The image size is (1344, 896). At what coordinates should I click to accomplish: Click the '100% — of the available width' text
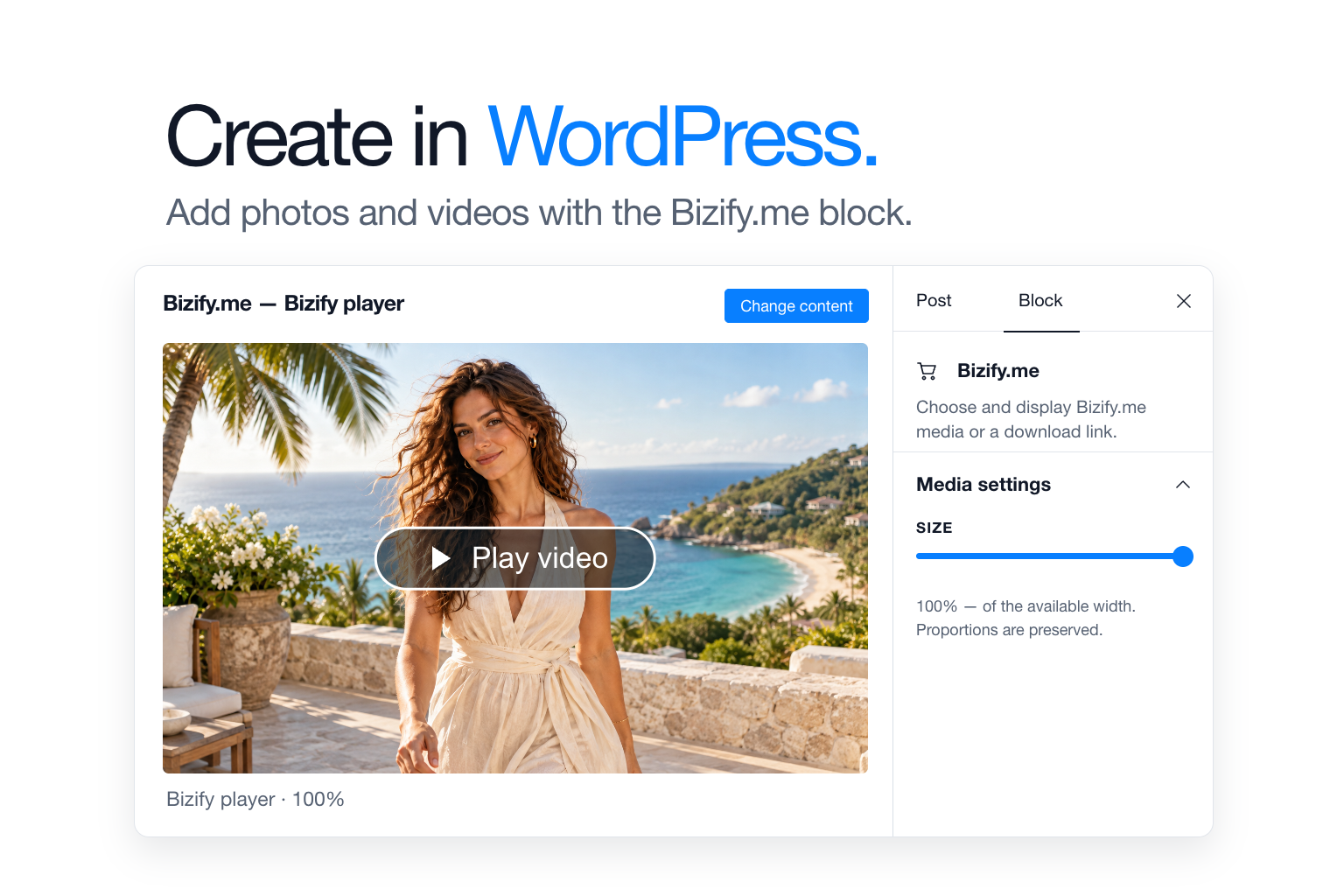tap(1025, 606)
